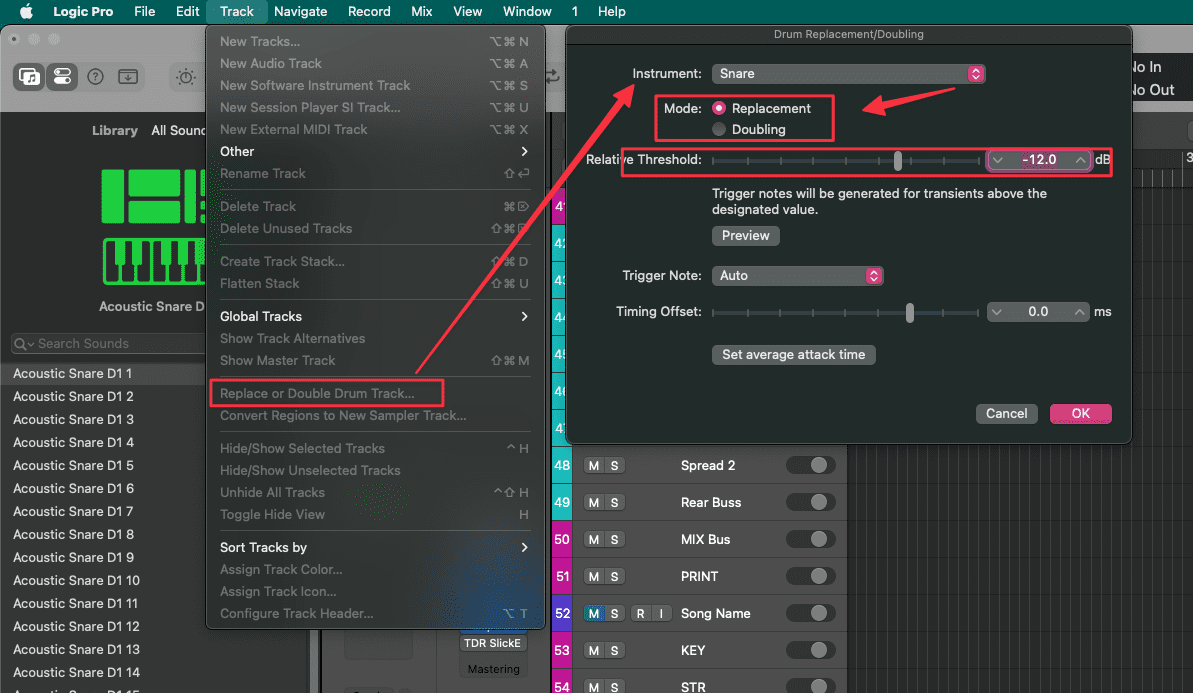1193x693 pixels.
Task: Open the Apple menu
Action: tap(27, 12)
